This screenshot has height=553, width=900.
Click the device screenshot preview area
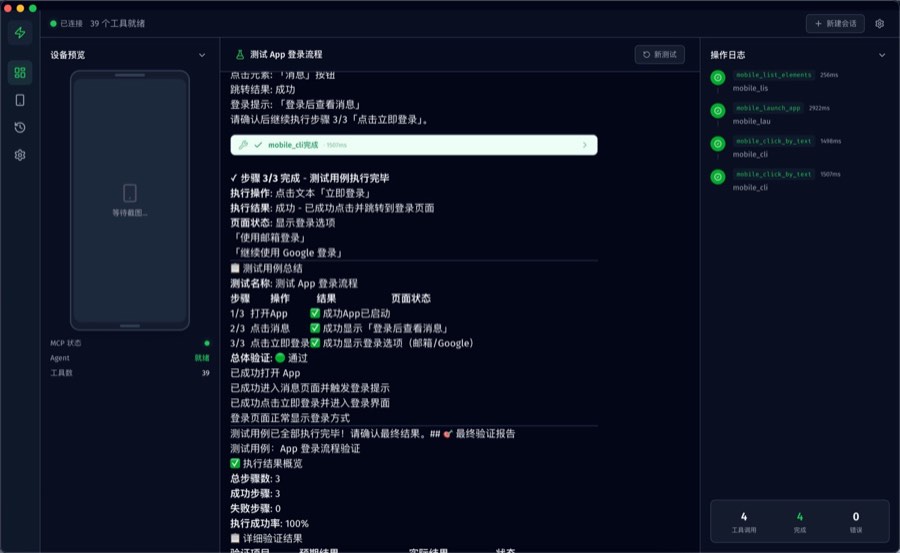130,200
